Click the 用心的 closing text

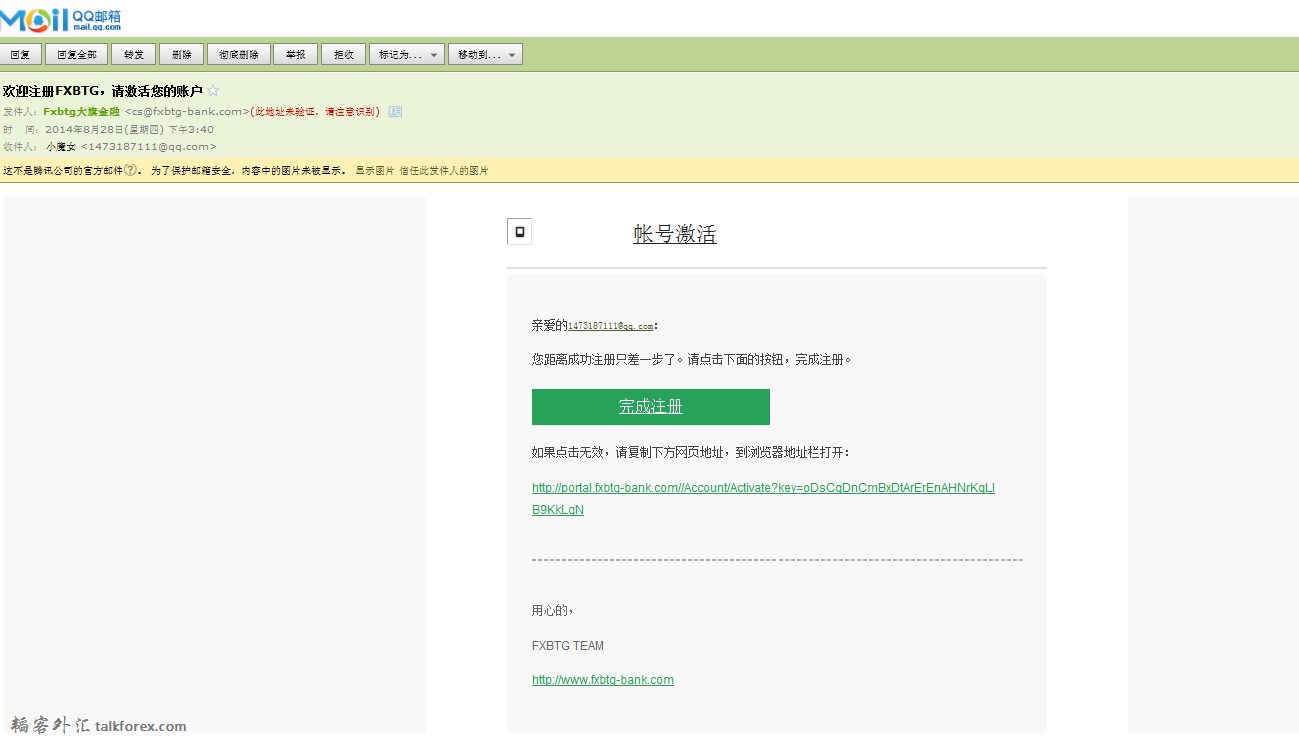point(552,611)
